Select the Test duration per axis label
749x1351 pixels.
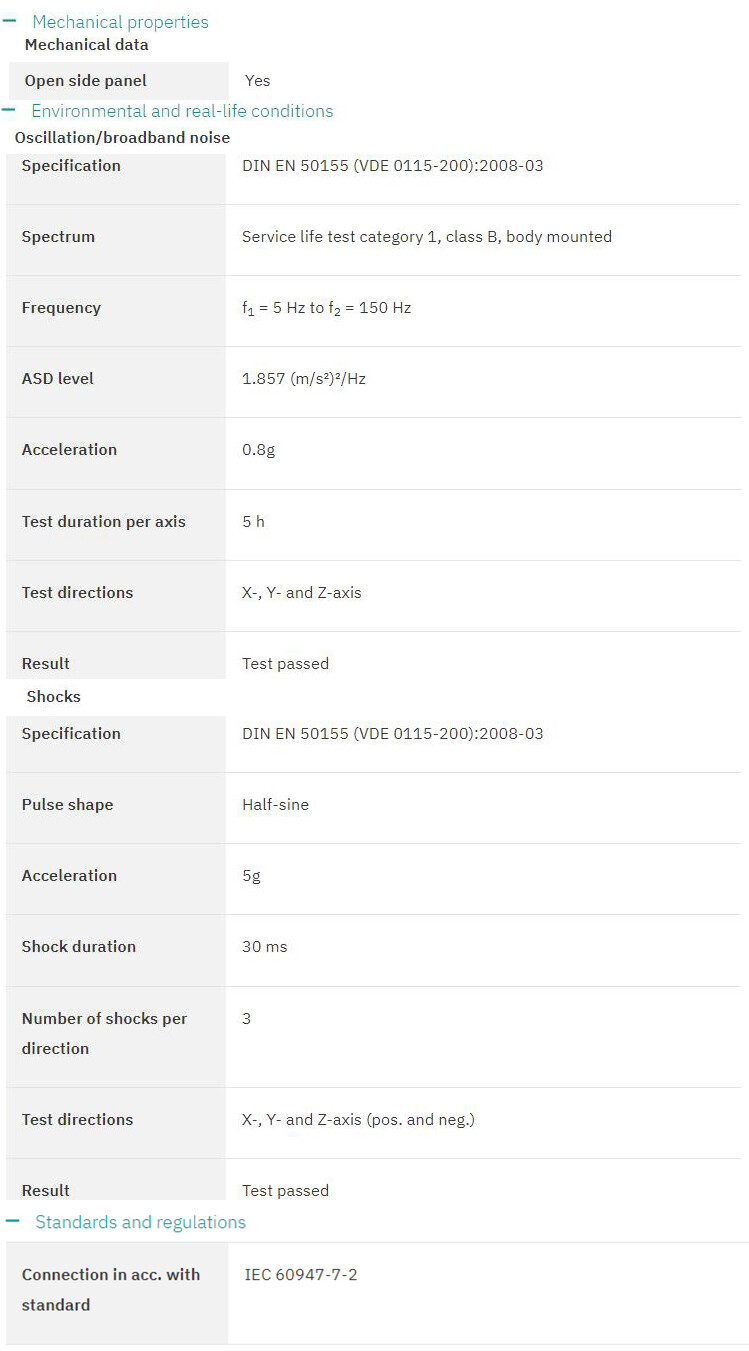coord(104,522)
